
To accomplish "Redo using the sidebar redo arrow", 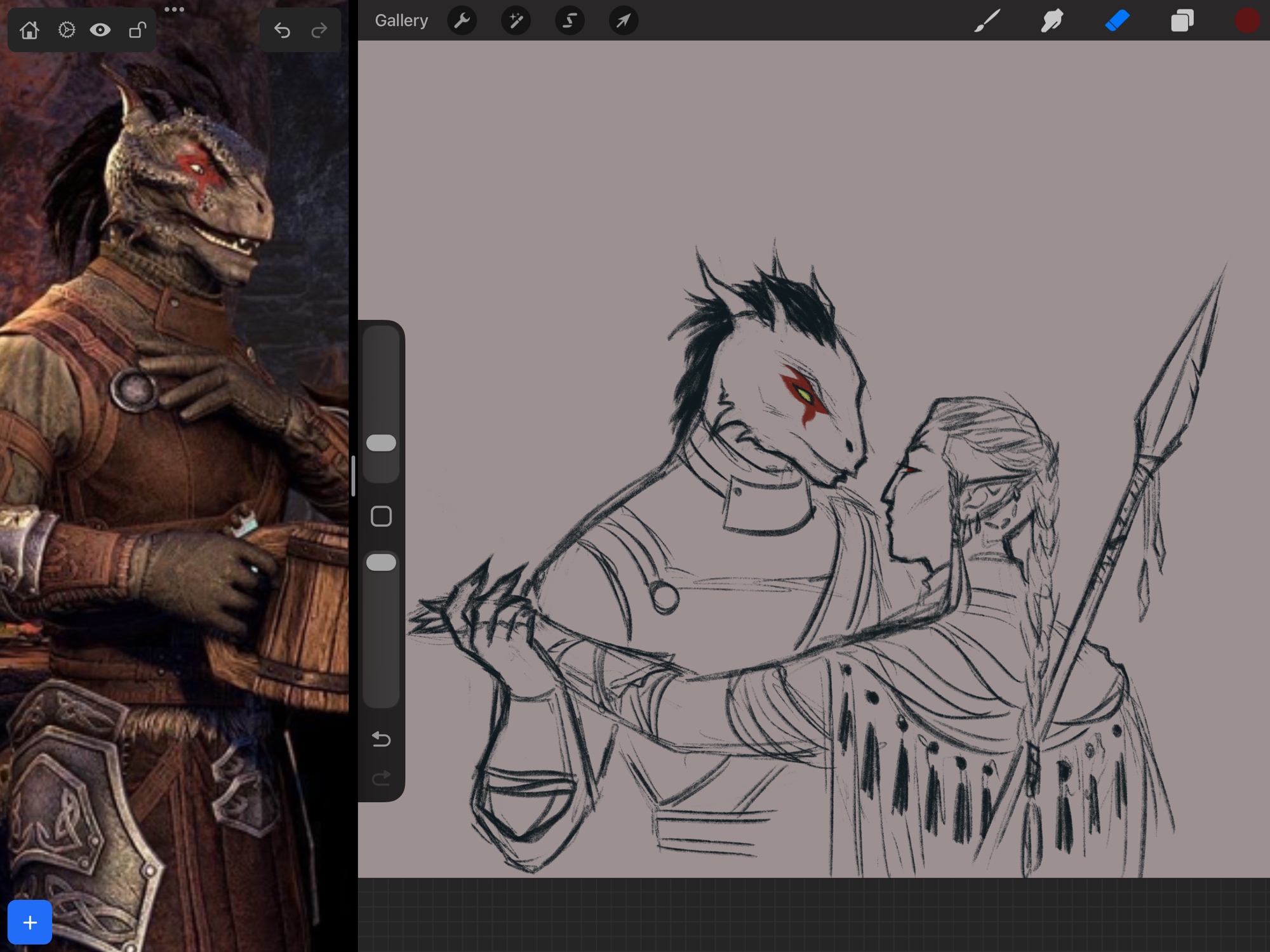I will click(x=381, y=778).
